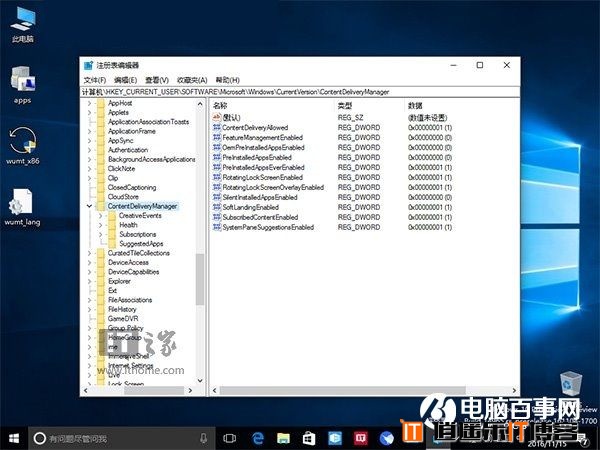Click the CreativeEvents folder icon

click(x=112, y=215)
